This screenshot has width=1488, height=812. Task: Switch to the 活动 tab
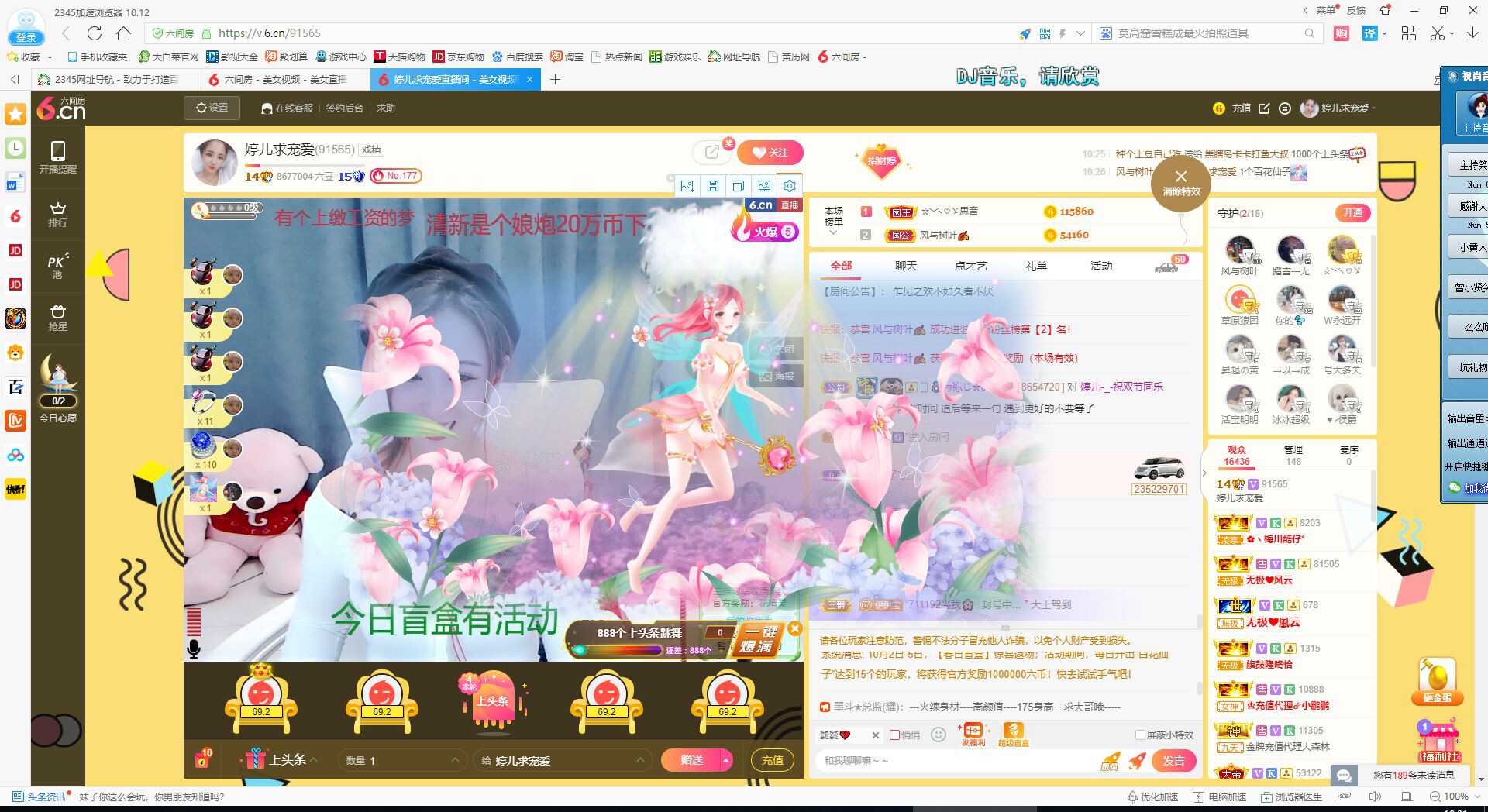(x=1101, y=266)
